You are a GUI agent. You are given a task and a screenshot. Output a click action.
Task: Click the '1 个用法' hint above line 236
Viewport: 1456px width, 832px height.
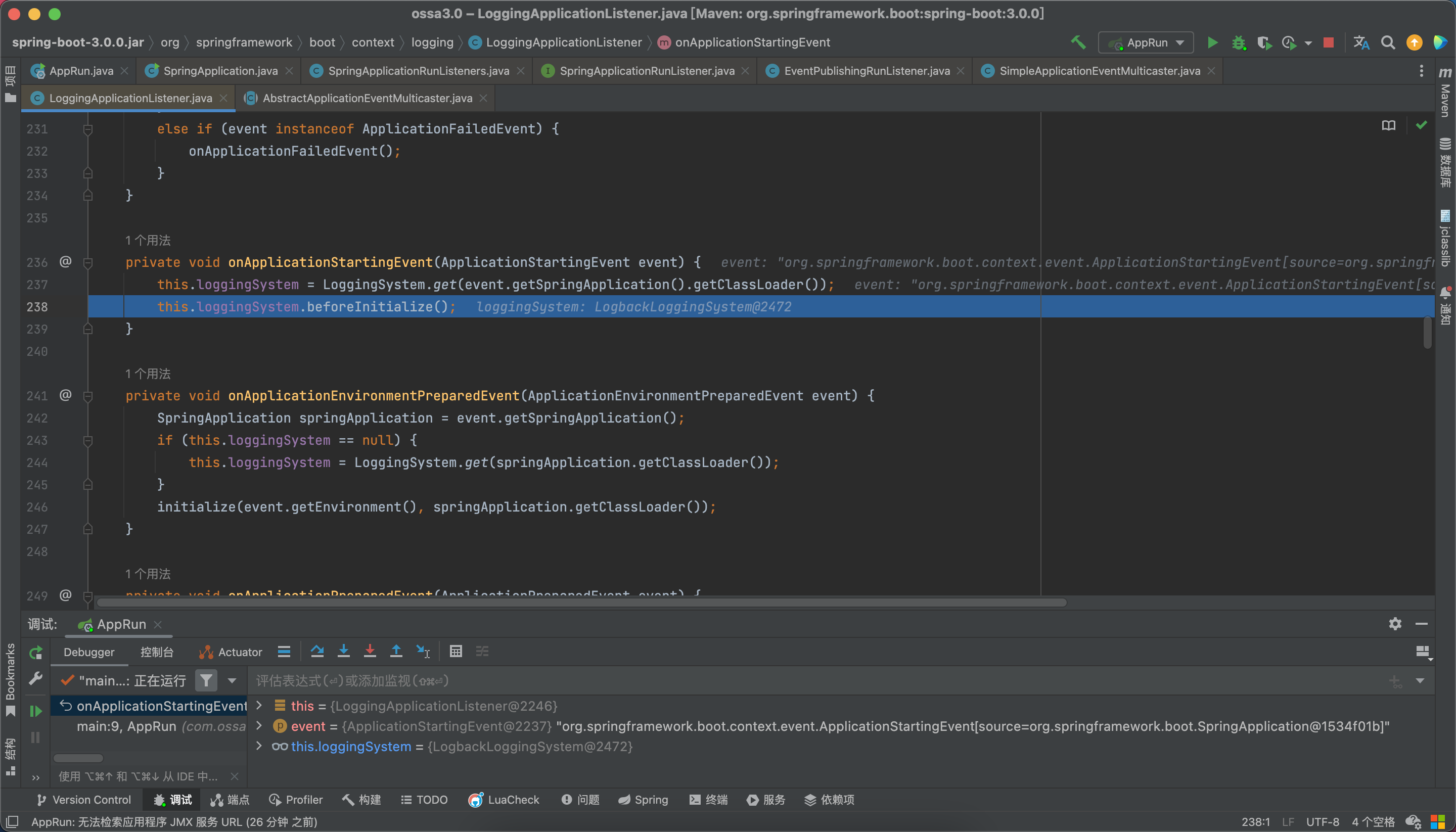coord(148,241)
